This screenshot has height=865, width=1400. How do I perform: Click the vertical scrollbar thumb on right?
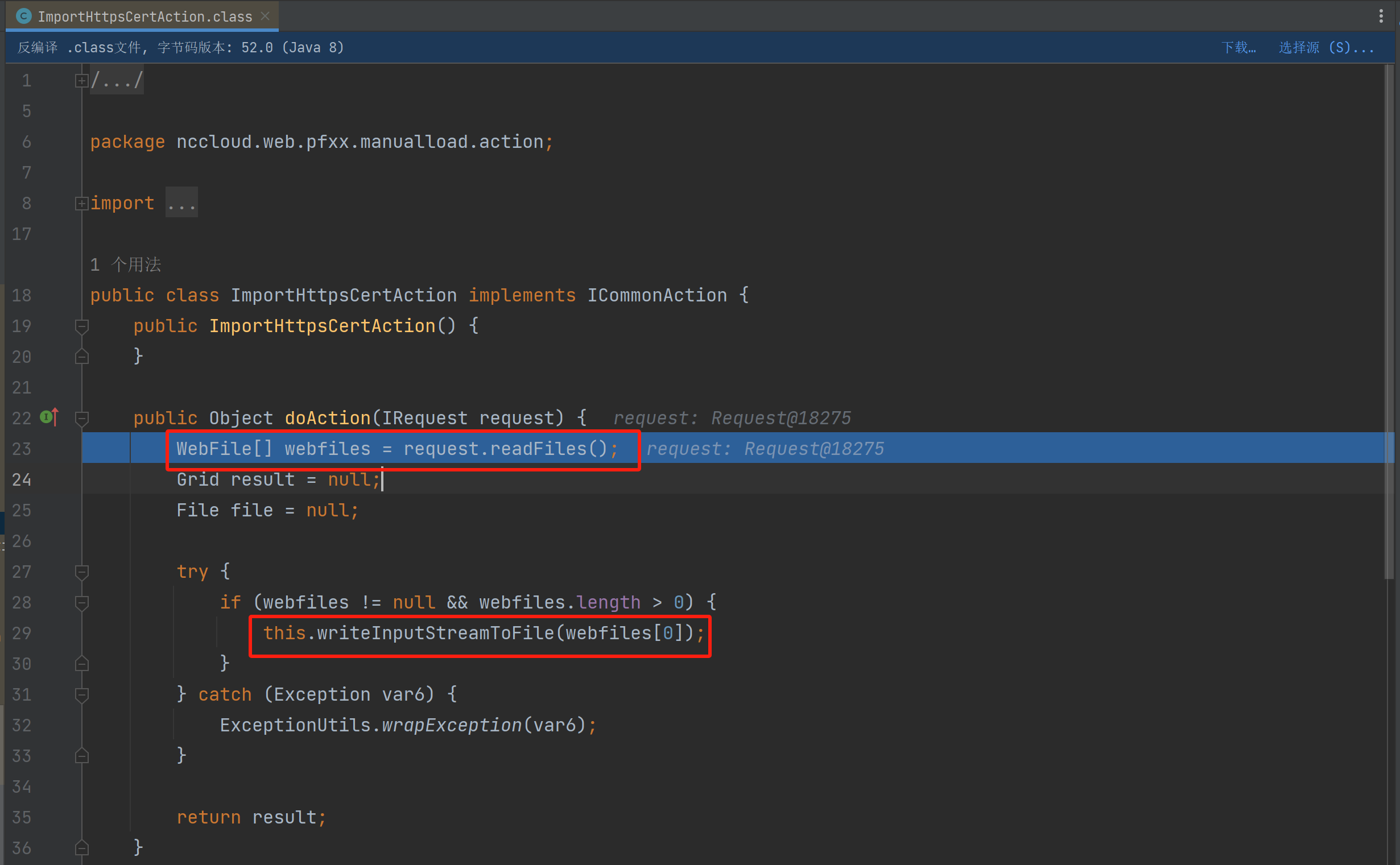(x=1389, y=320)
